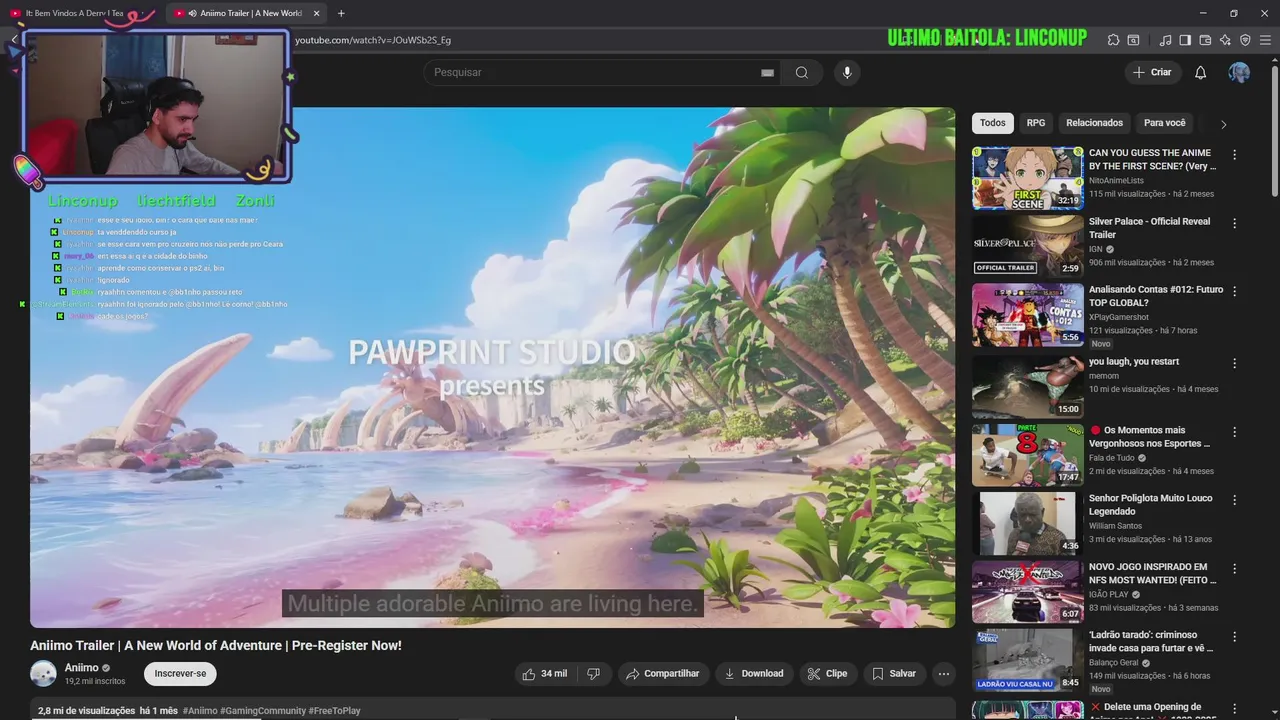Subscribe with the Inscrever-se button
The height and width of the screenshot is (720, 1280).
pos(180,674)
